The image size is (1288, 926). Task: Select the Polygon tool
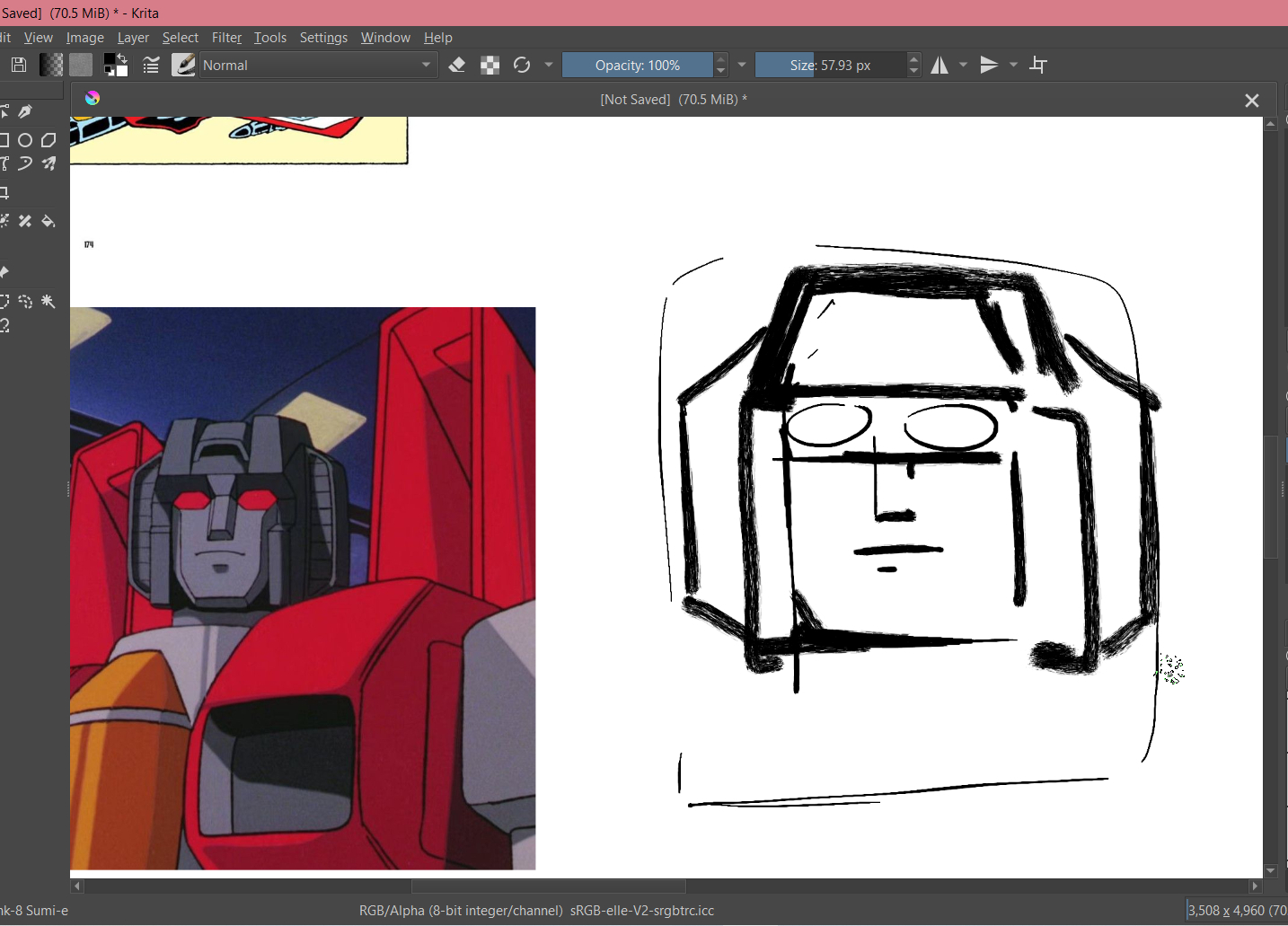point(49,140)
